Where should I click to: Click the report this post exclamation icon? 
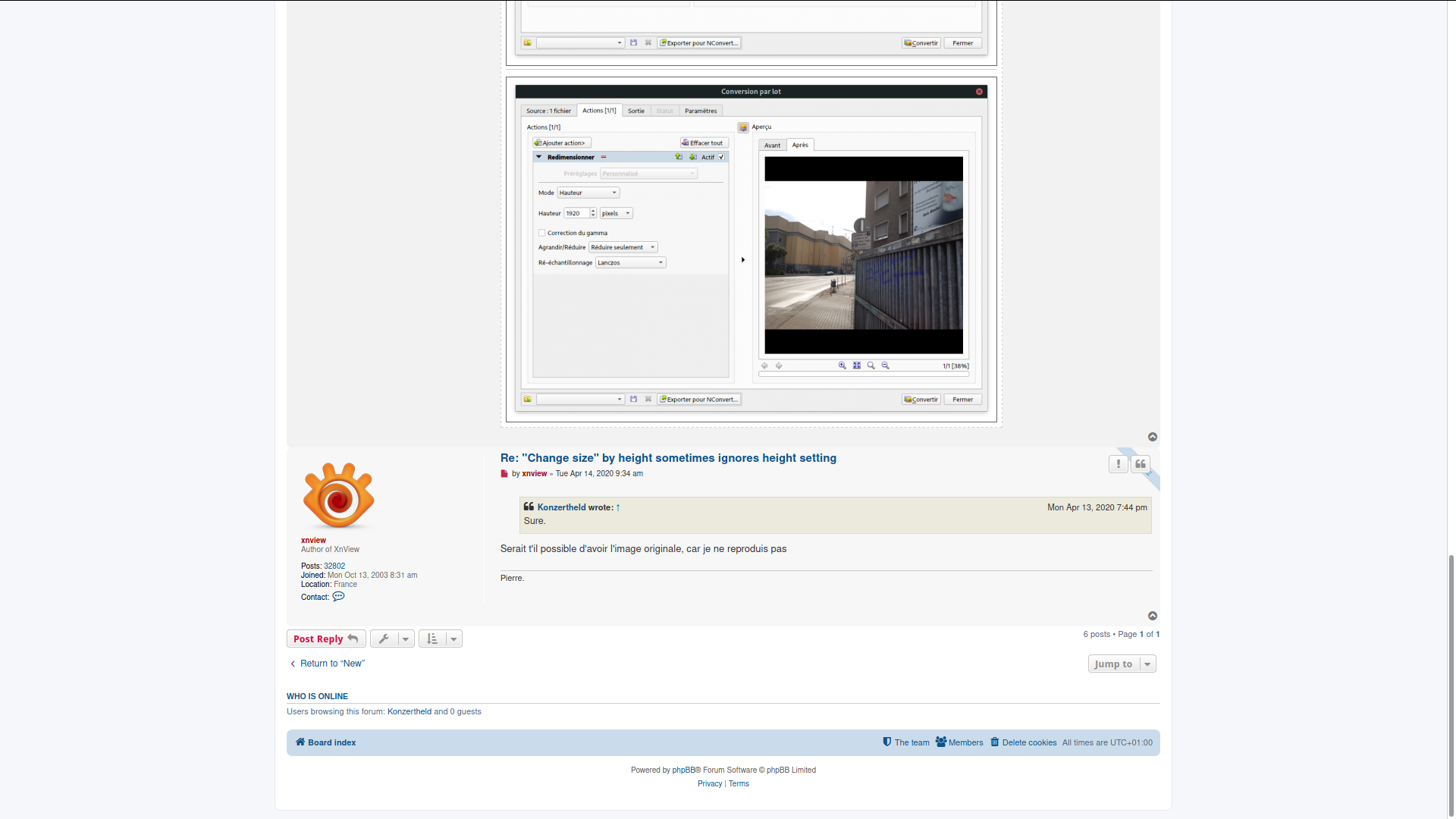[x=1118, y=464]
